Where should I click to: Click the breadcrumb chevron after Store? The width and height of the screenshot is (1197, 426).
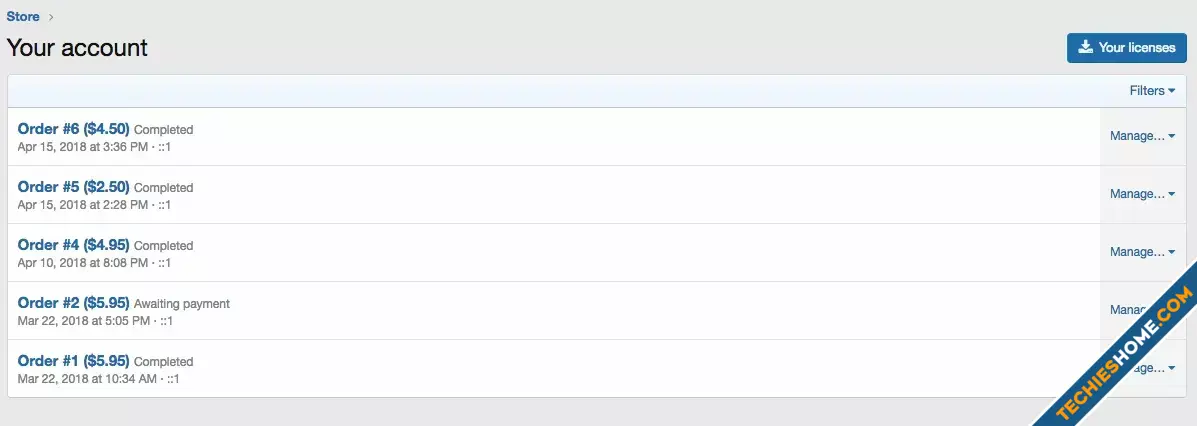click(51, 17)
